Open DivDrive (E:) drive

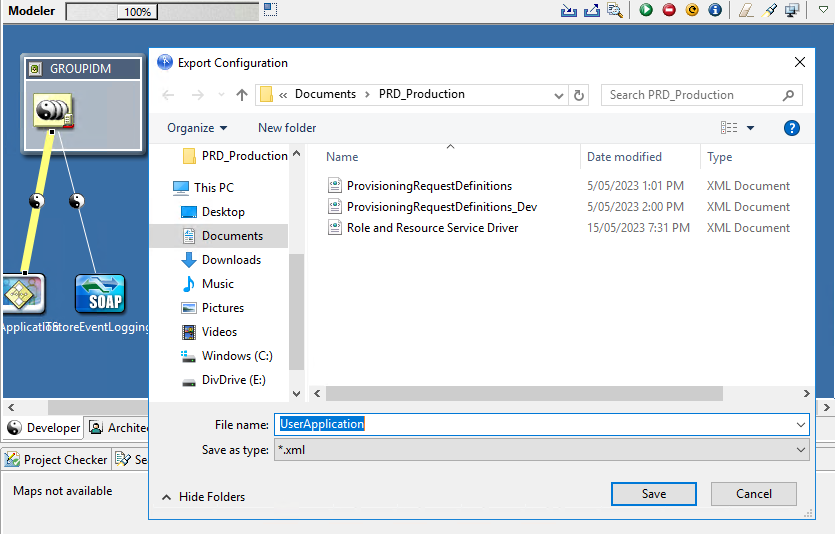pyautogui.click(x=224, y=380)
